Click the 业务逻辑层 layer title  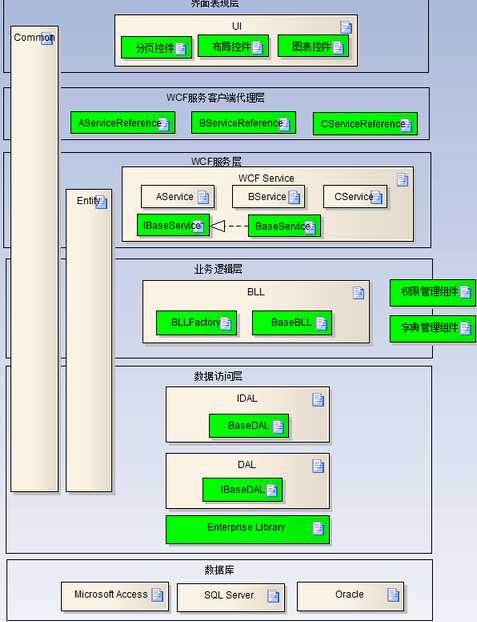click(218, 269)
